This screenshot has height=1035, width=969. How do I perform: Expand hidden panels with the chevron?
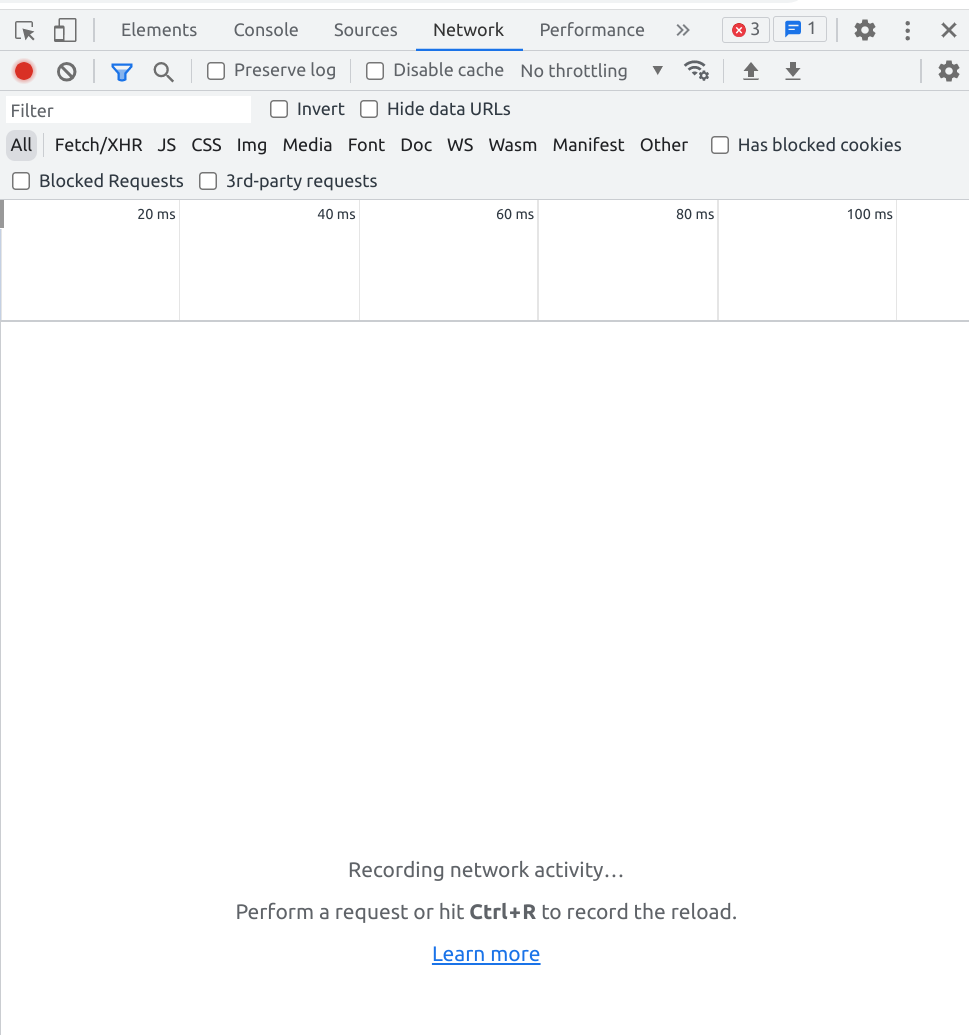(682, 30)
